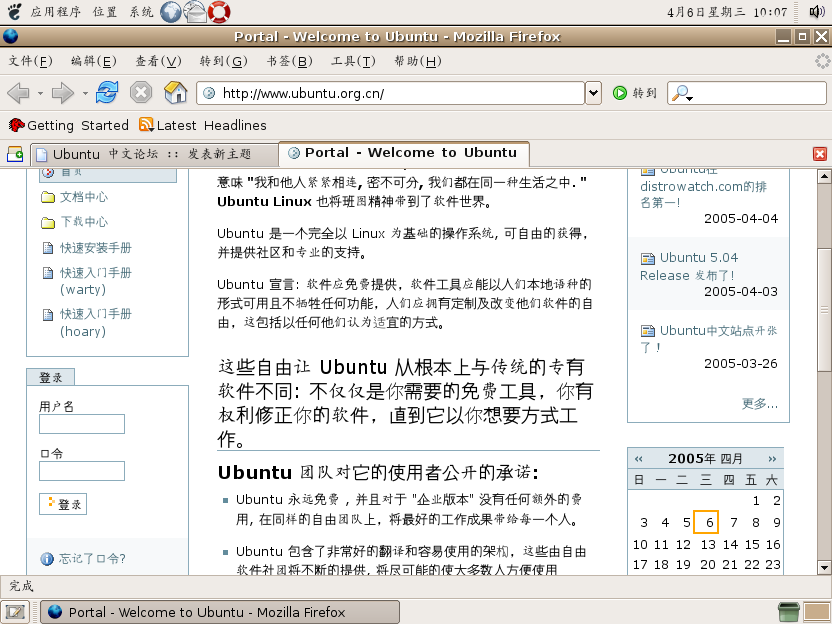This screenshot has width=832, height=624.
Task: Click the 更多... more news link
Action: coord(760,404)
